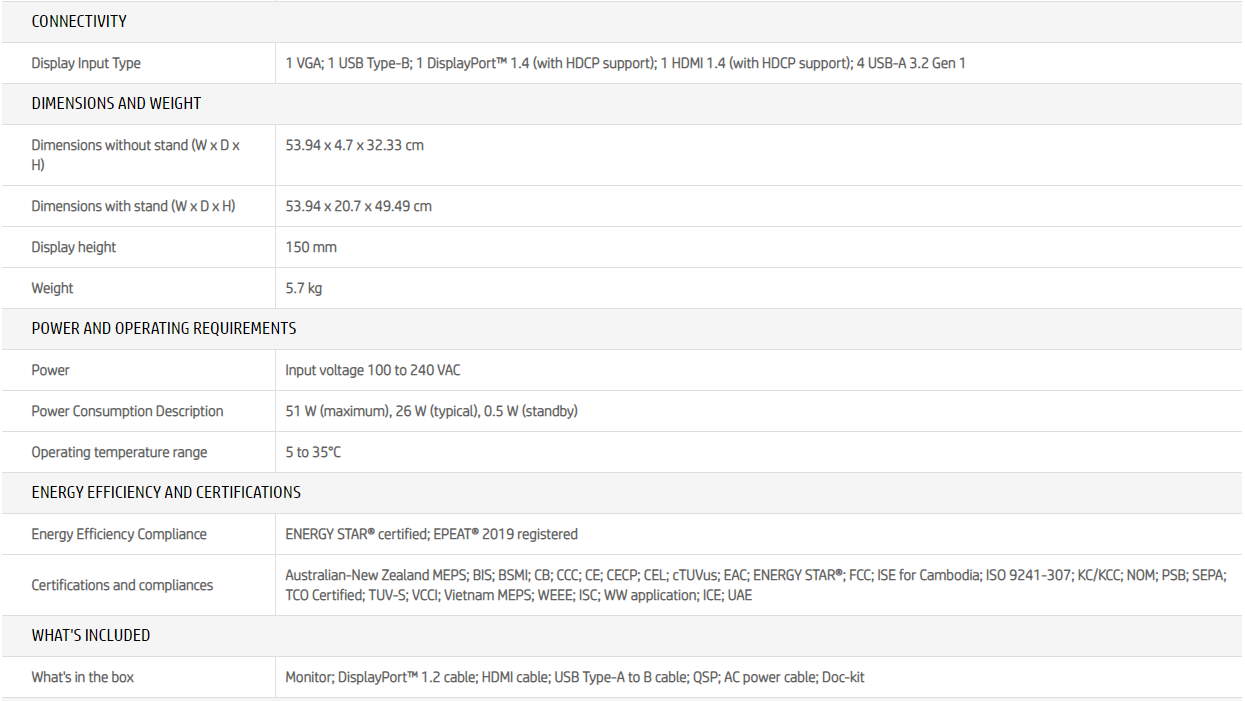Screen dimensions: 1245x701
Task: Click the WHAT'S INCLUDED section header
Action: click(91, 635)
